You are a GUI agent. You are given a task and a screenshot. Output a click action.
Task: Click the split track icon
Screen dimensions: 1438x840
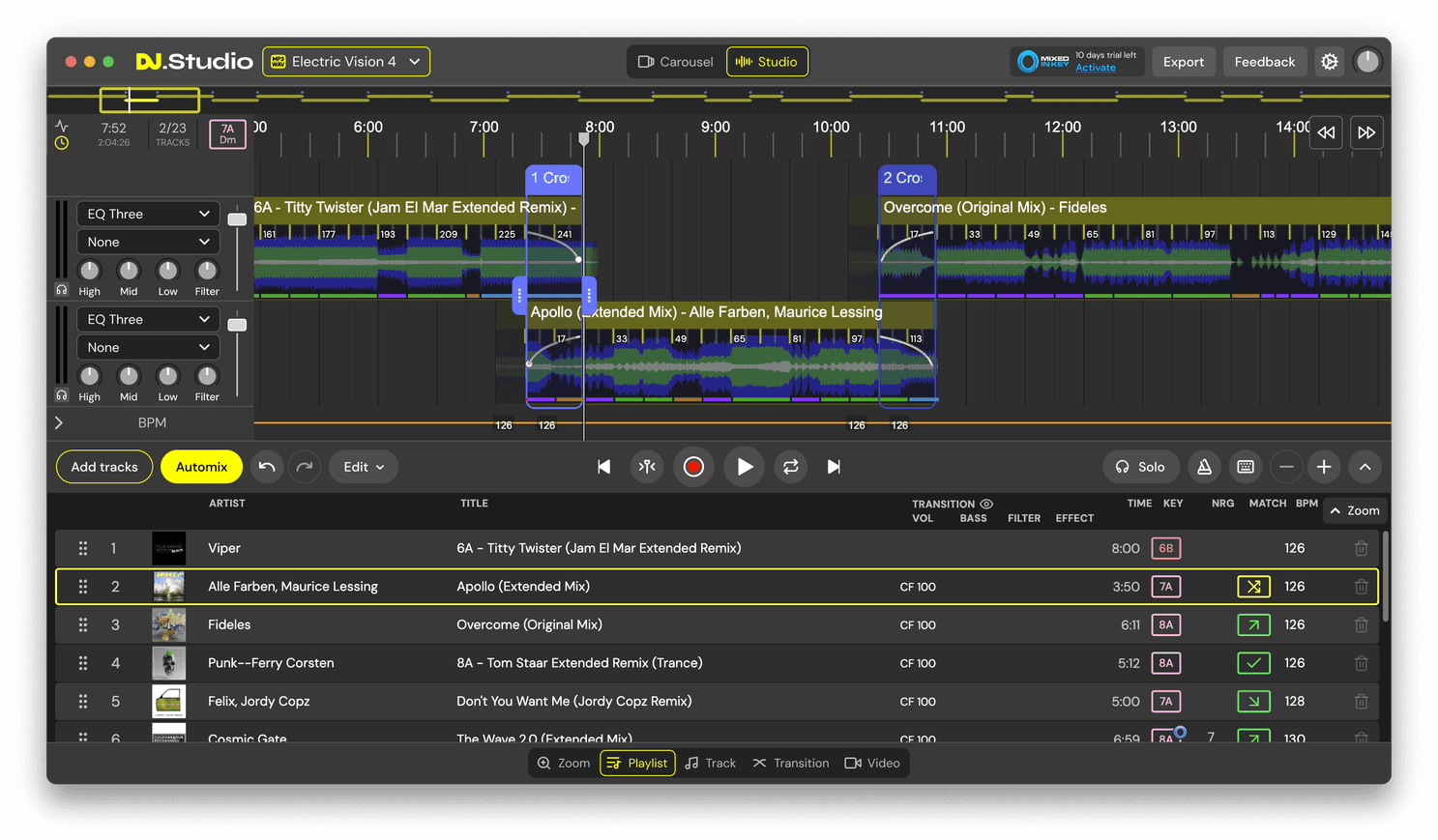click(647, 467)
